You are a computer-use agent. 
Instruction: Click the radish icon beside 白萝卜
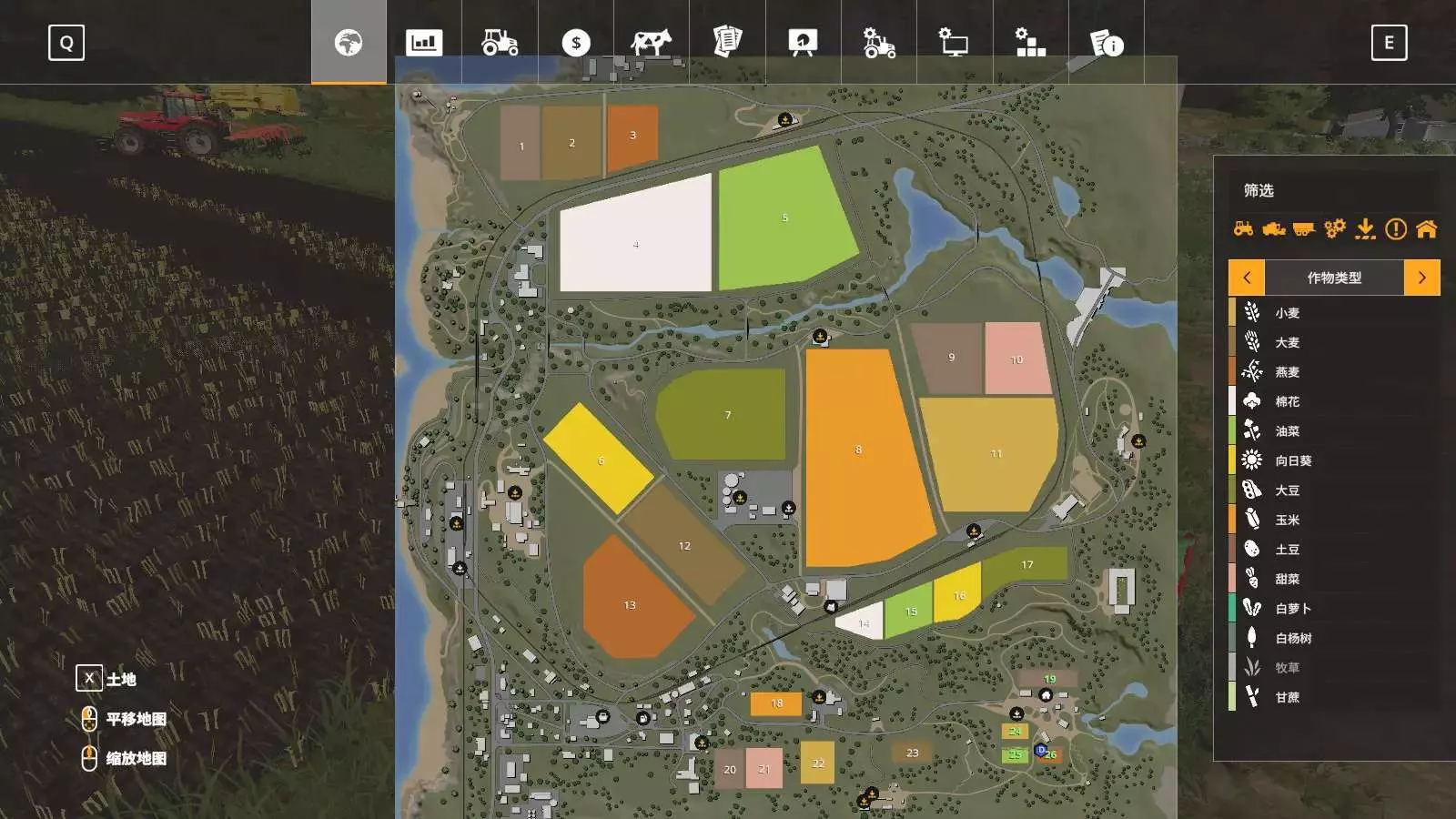pyautogui.click(x=1252, y=608)
